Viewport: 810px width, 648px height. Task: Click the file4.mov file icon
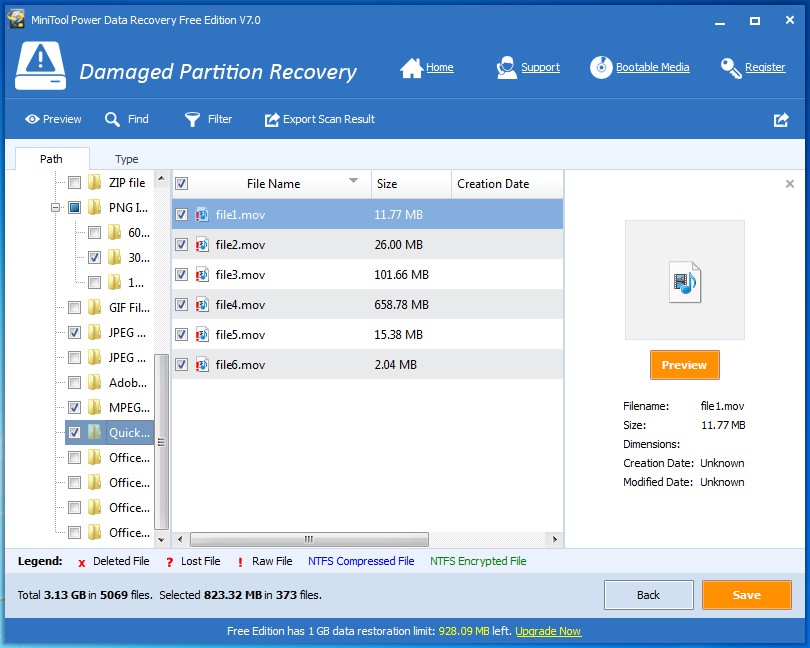pyautogui.click(x=202, y=304)
